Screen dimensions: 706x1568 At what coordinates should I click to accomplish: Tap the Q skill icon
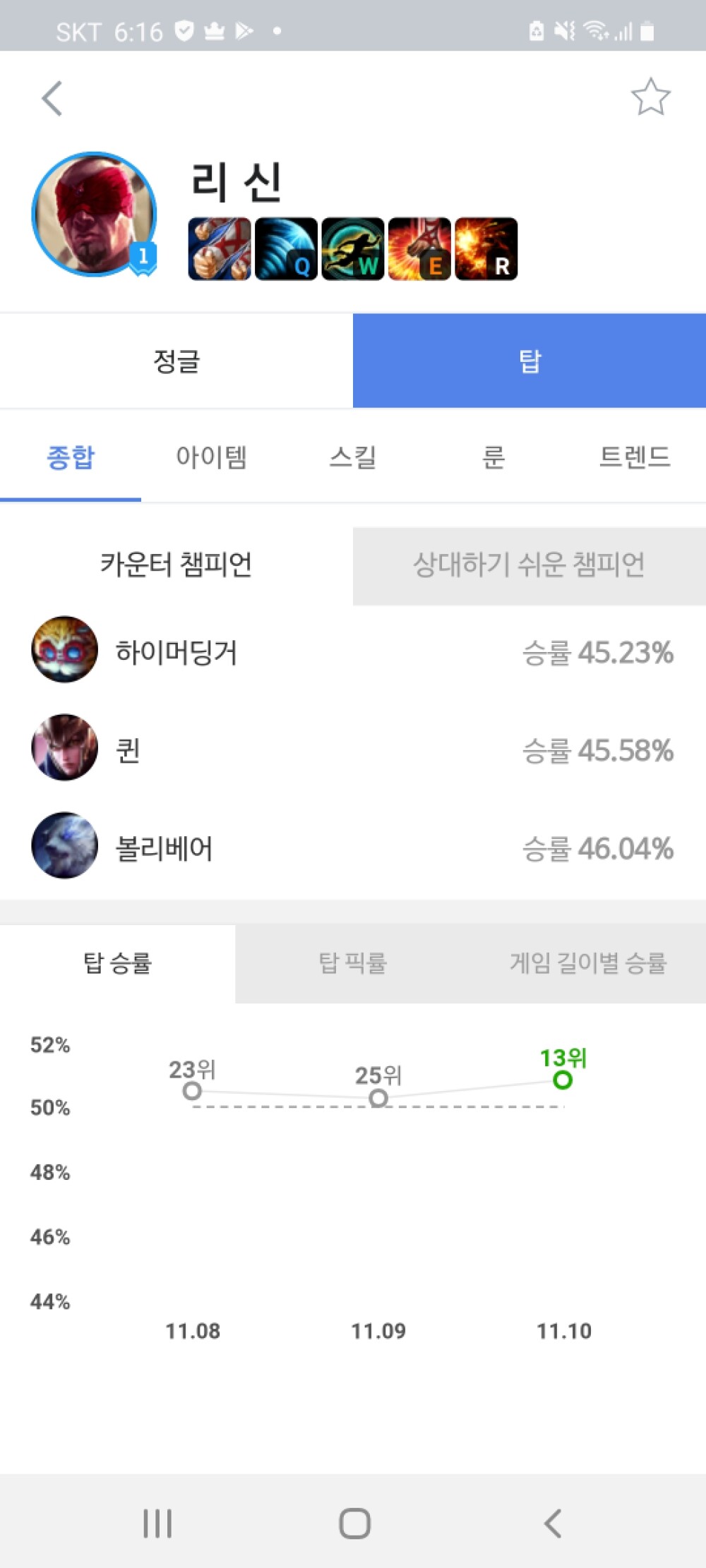(x=286, y=249)
